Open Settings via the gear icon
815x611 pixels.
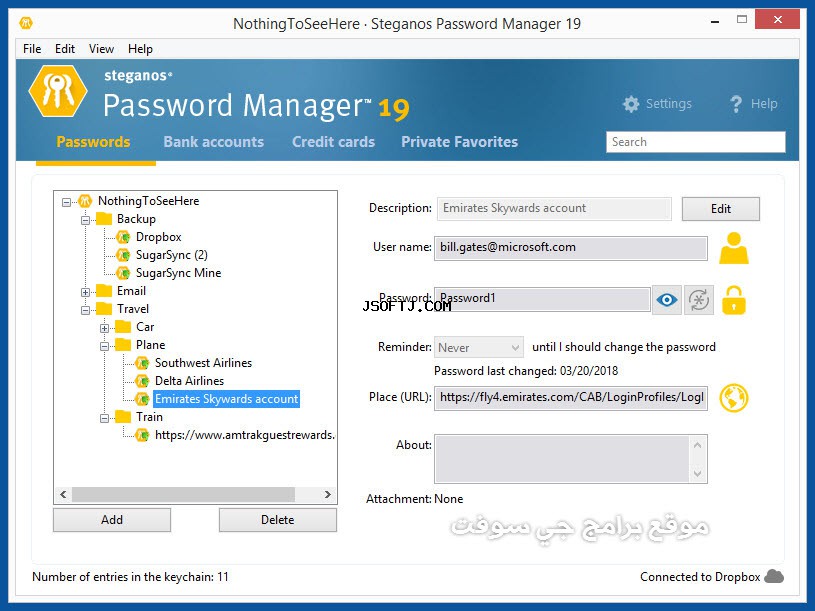pyautogui.click(x=630, y=104)
